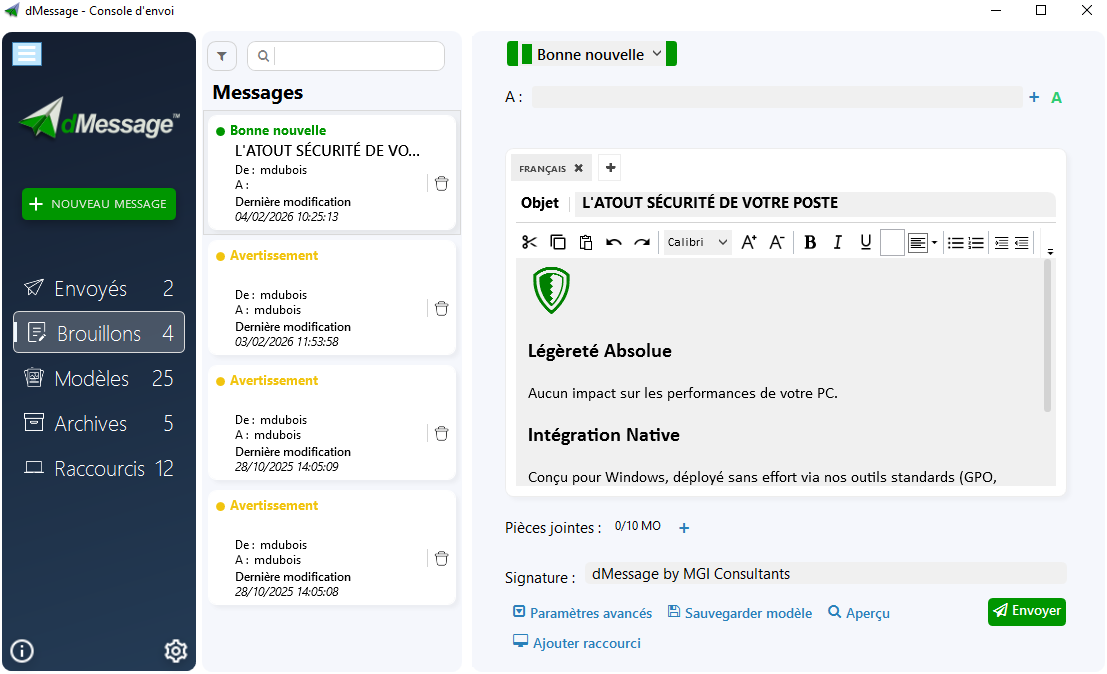Screen dimensions: 1107x674
Task: Undo the last edit in the editor
Action: pos(614,242)
